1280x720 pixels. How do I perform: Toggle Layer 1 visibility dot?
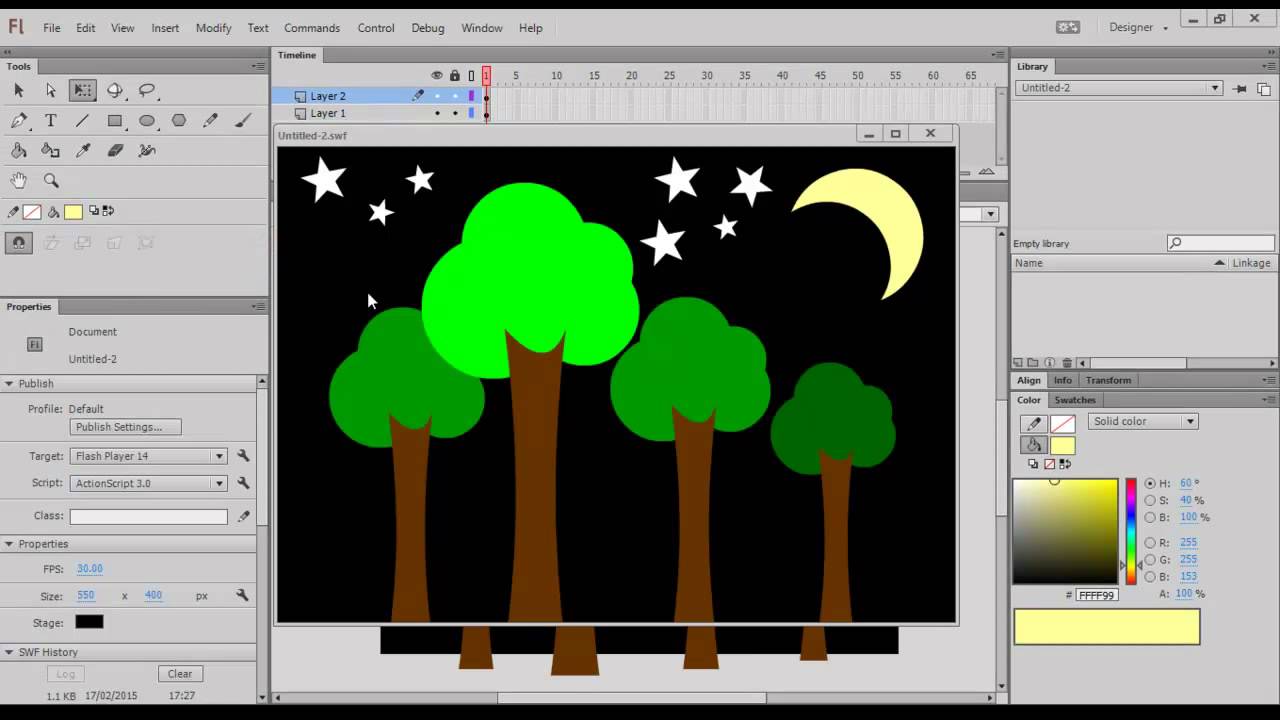click(x=437, y=113)
